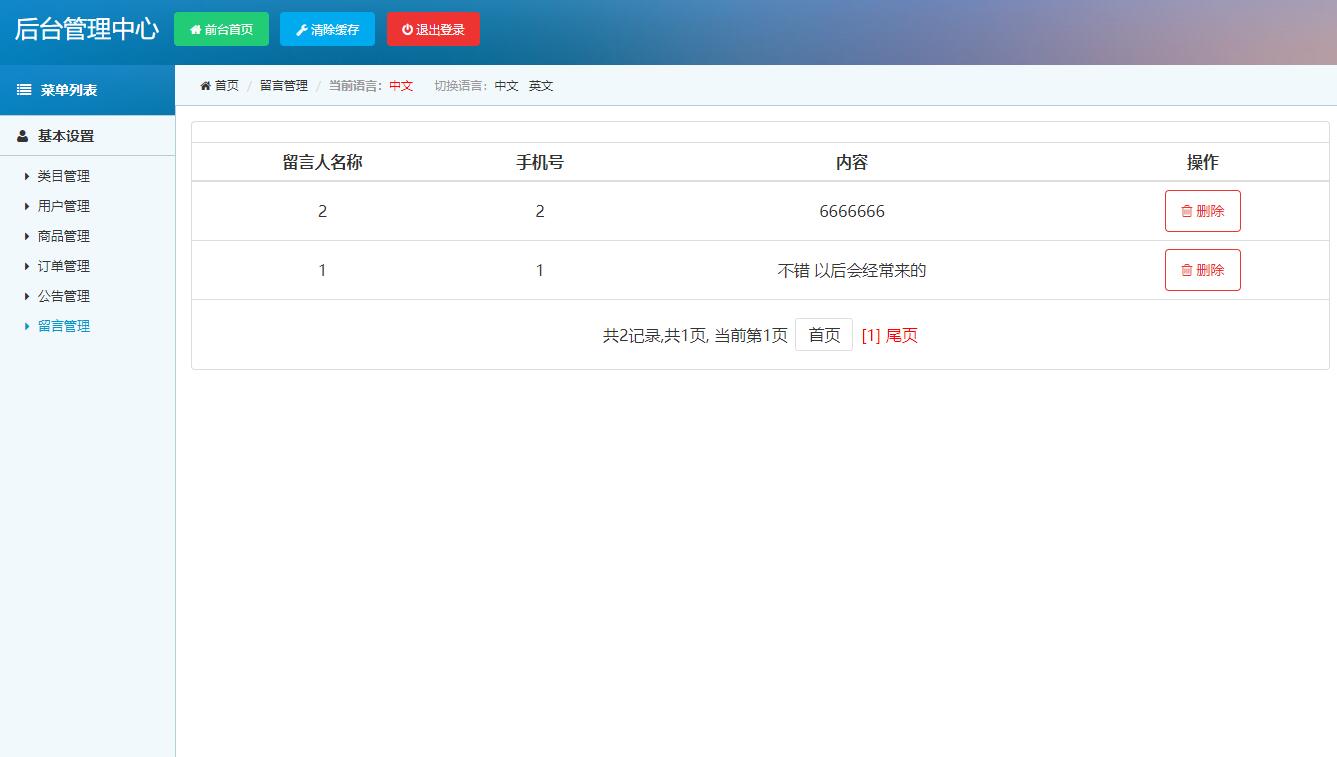Select the home icon on 前台首页 button

196,29
